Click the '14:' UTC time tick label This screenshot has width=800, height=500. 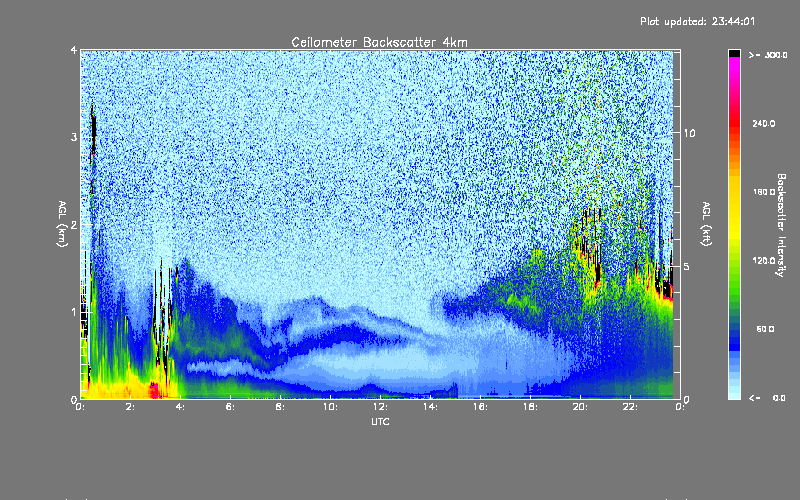pos(431,407)
